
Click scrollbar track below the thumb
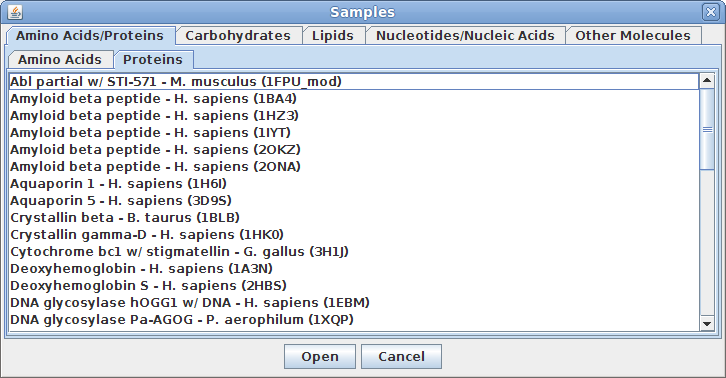[x=707, y=243]
